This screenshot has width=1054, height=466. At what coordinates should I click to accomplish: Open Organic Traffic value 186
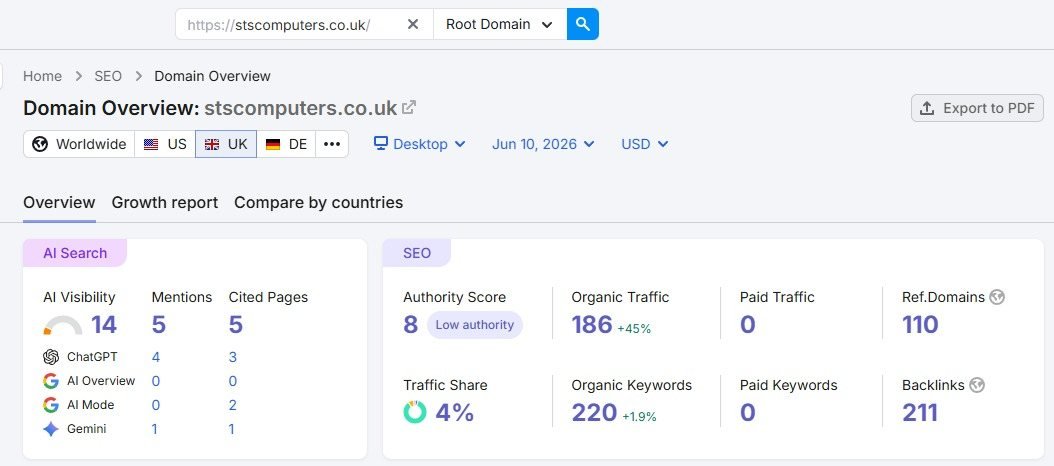592,325
